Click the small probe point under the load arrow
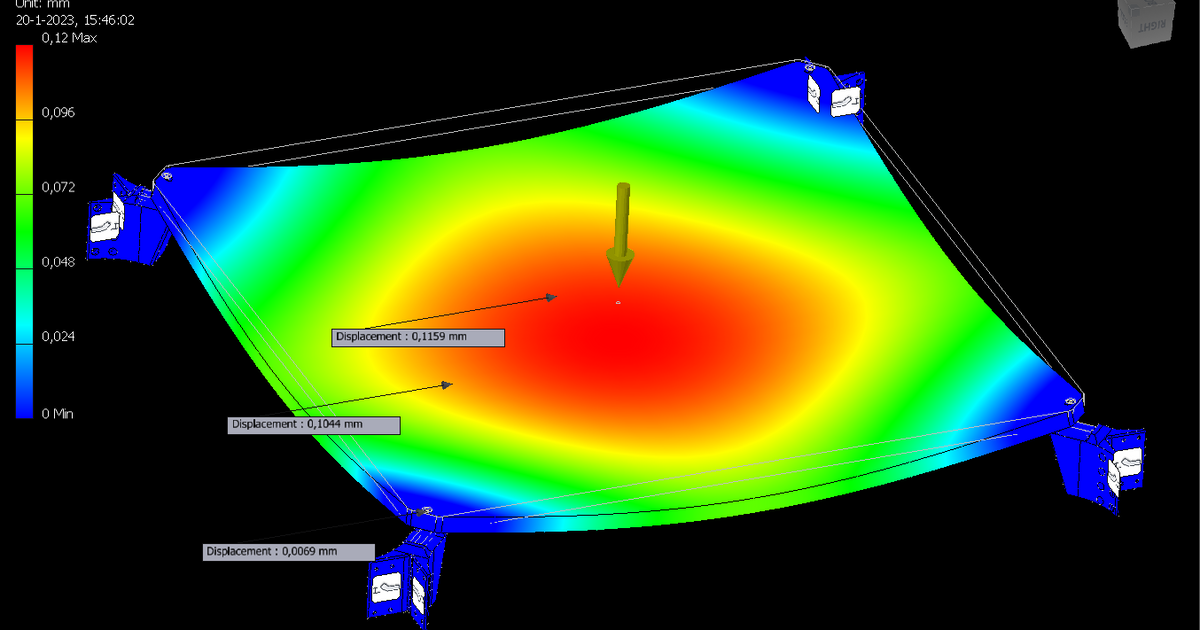 [x=618, y=302]
